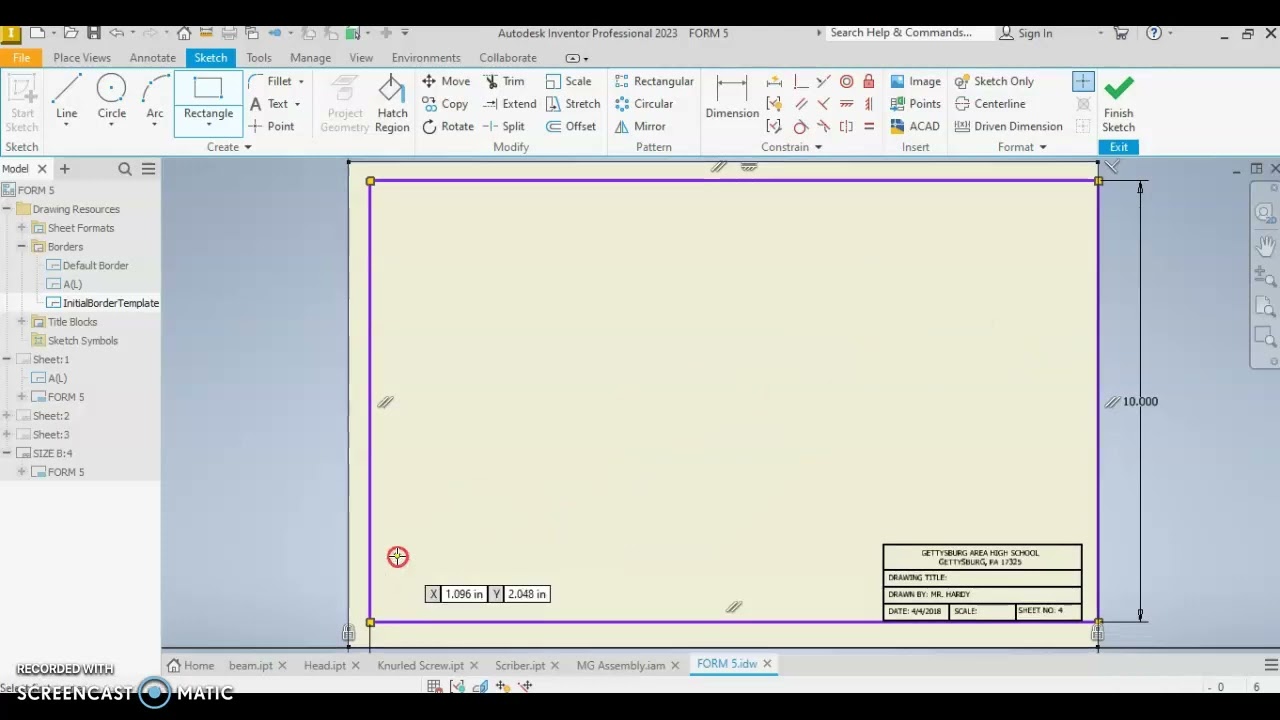The image size is (1280, 720).
Task: Apply the Concentric constraint
Action: [x=846, y=81]
